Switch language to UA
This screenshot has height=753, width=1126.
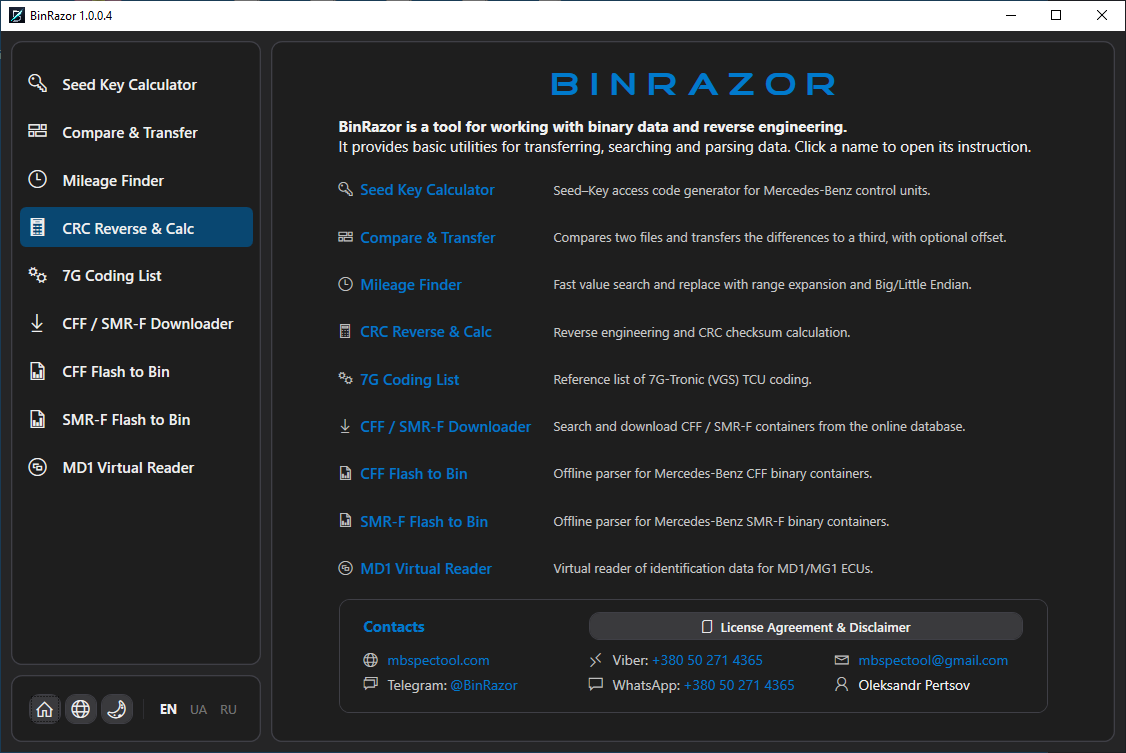pos(198,709)
